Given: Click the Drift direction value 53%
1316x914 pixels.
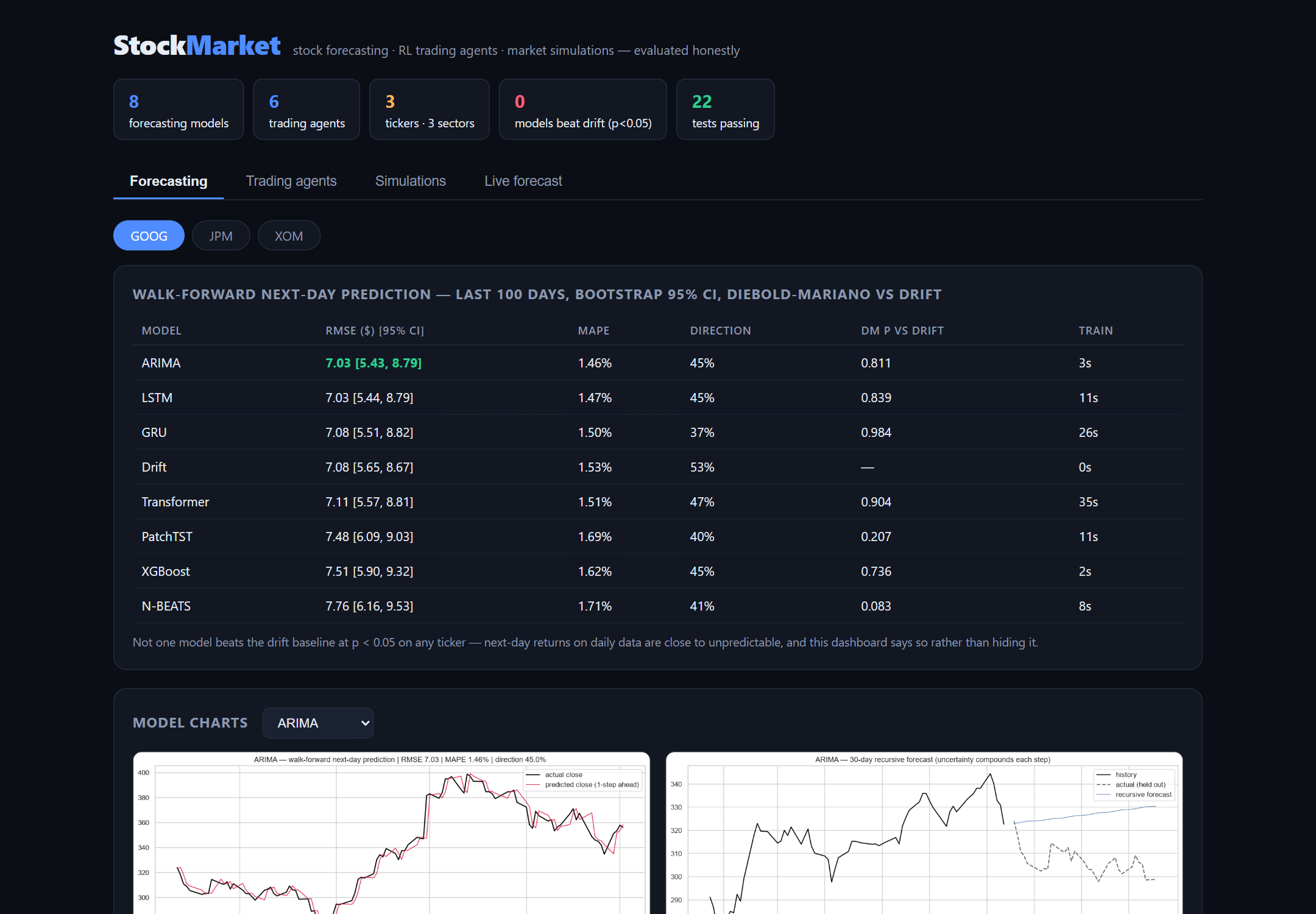Looking at the screenshot, I should 702,467.
